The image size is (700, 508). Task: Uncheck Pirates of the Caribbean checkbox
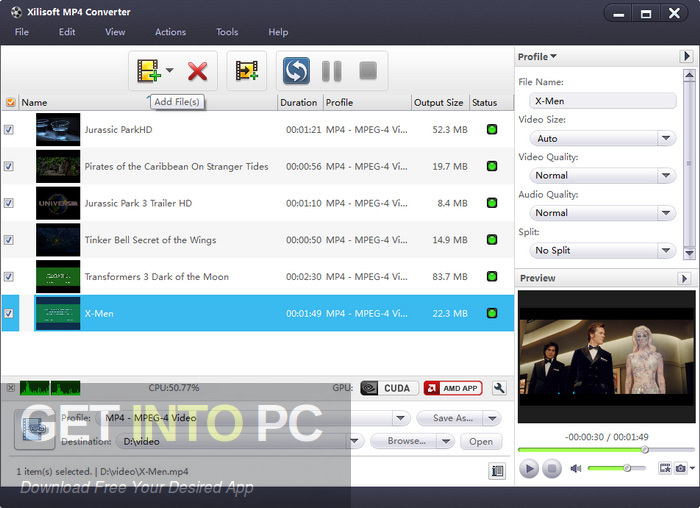(8, 166)
